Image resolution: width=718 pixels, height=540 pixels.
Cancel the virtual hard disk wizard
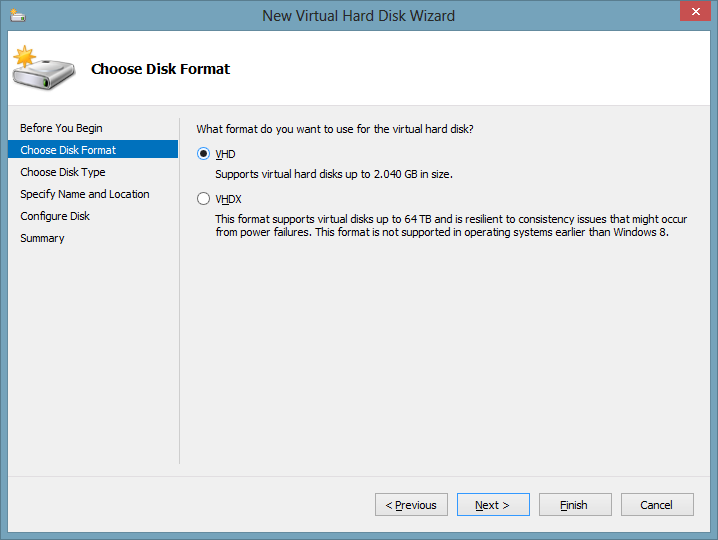[x=657, y=505]
